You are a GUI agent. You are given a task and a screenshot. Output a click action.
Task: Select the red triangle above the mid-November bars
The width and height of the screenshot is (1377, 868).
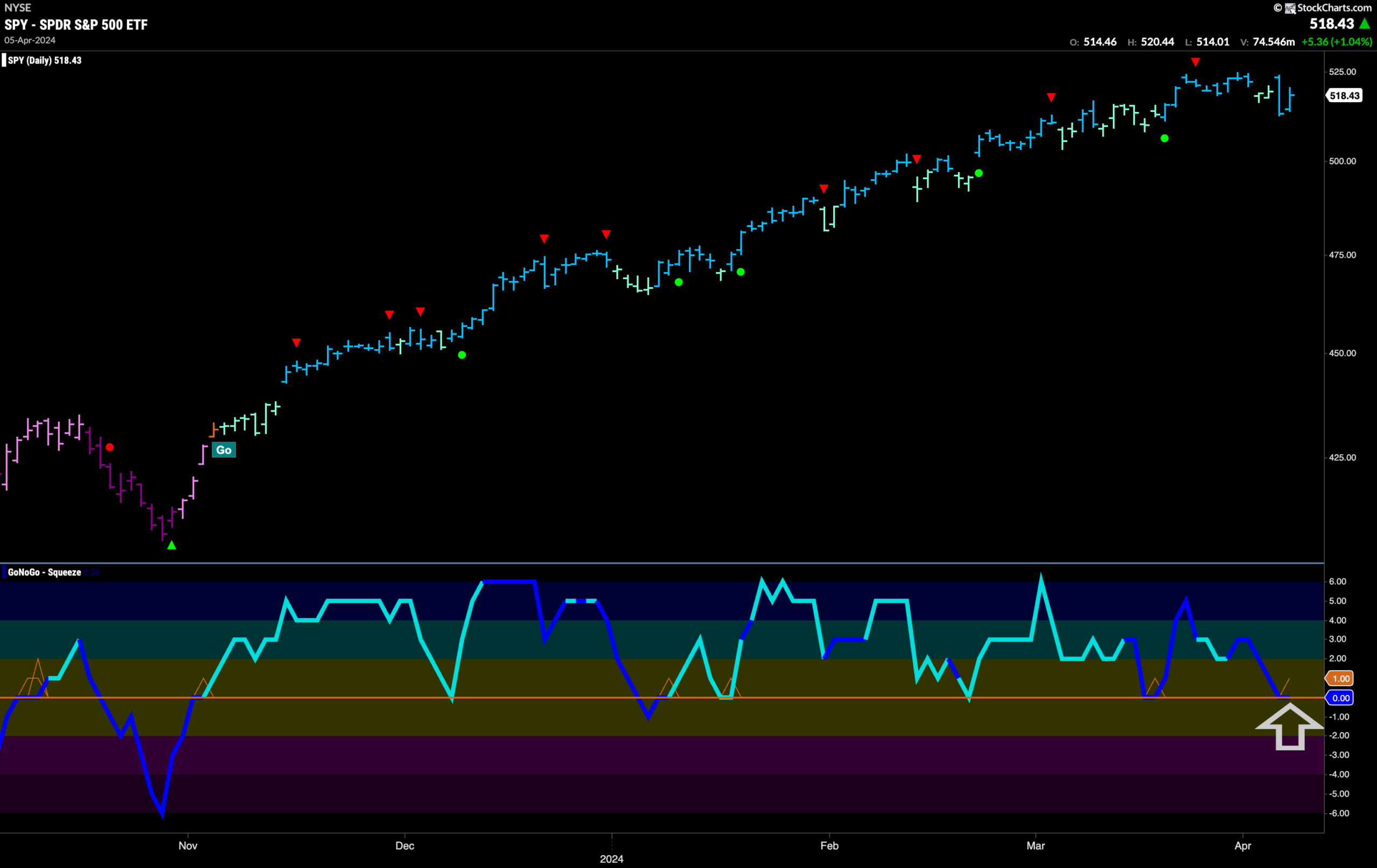[x=296, y=343]
